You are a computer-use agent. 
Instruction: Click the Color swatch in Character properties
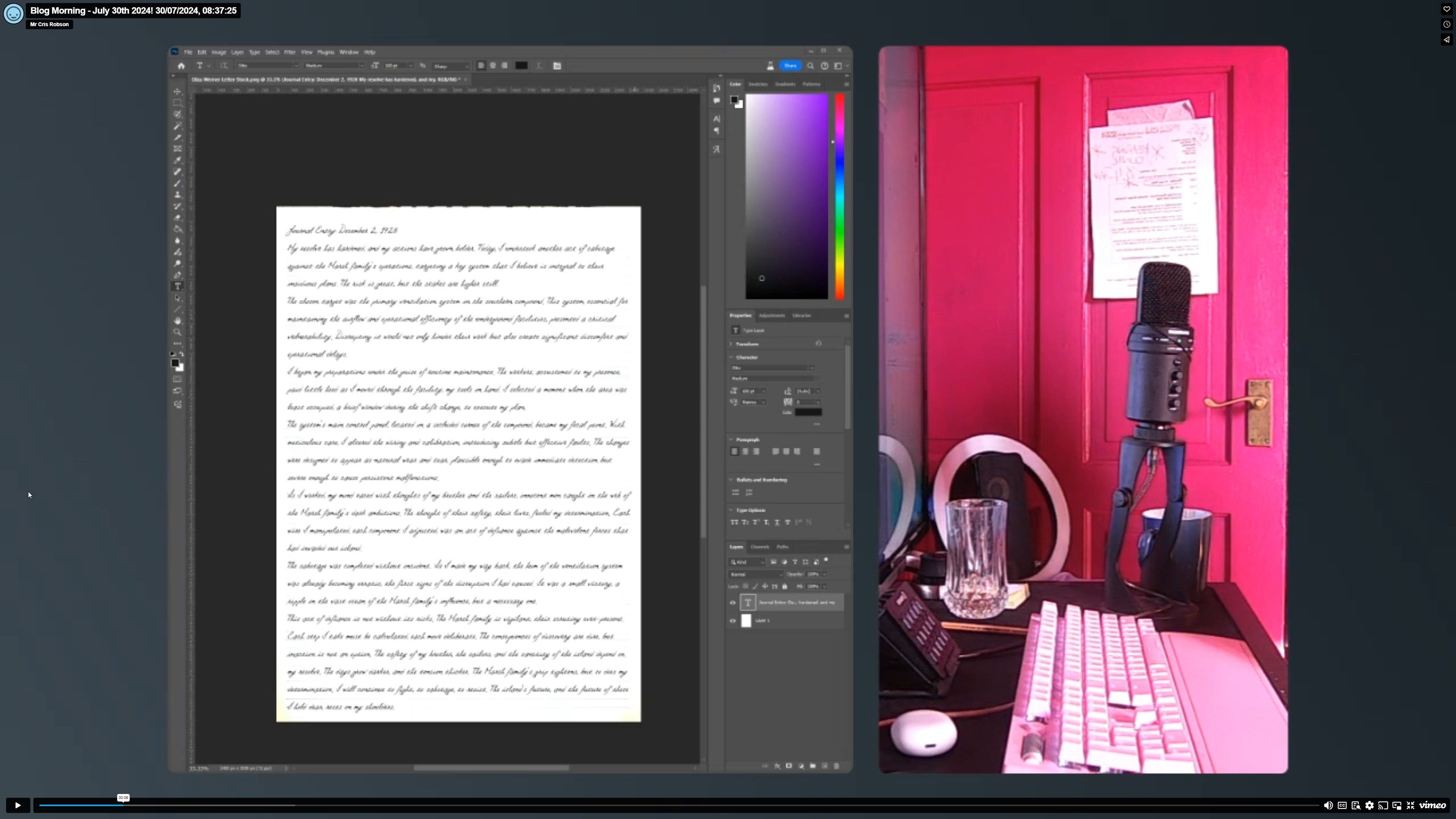click(808, 412)
